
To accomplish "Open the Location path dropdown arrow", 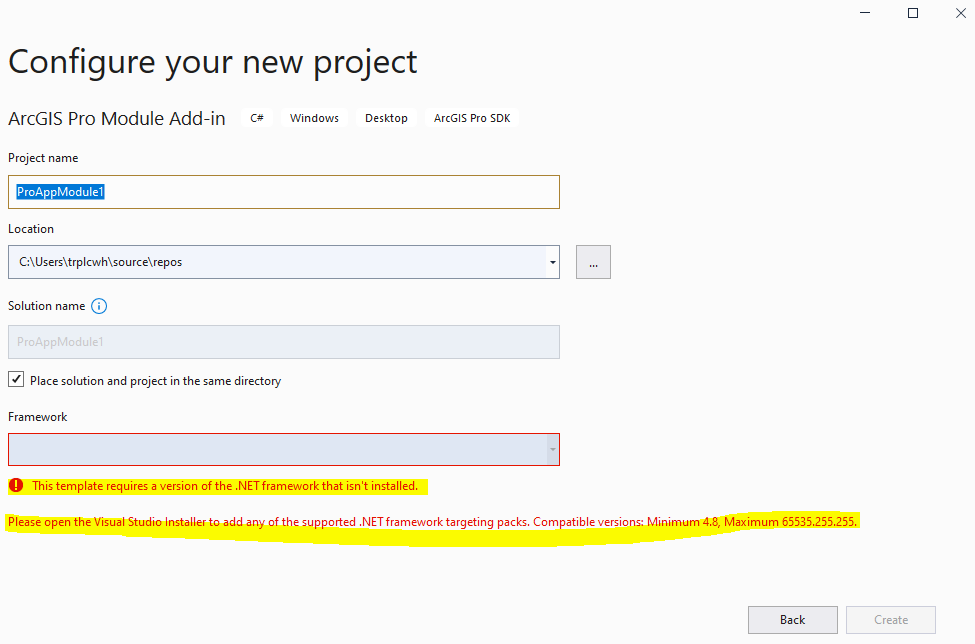I will point(552,262).
